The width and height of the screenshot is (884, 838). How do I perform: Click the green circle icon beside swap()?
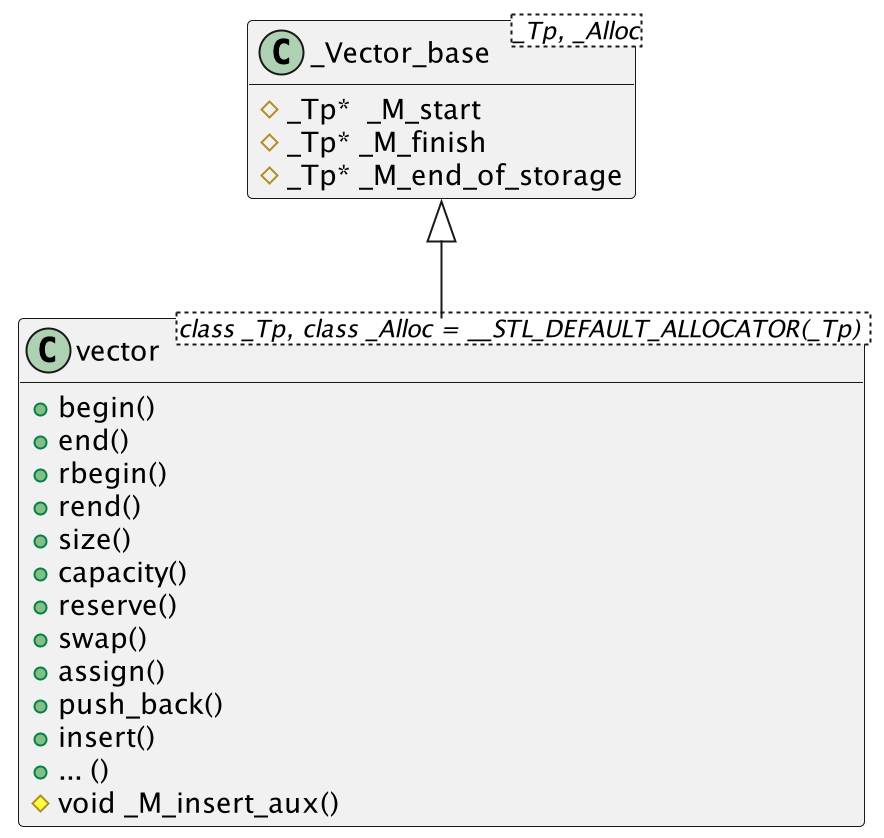(40, 640)
